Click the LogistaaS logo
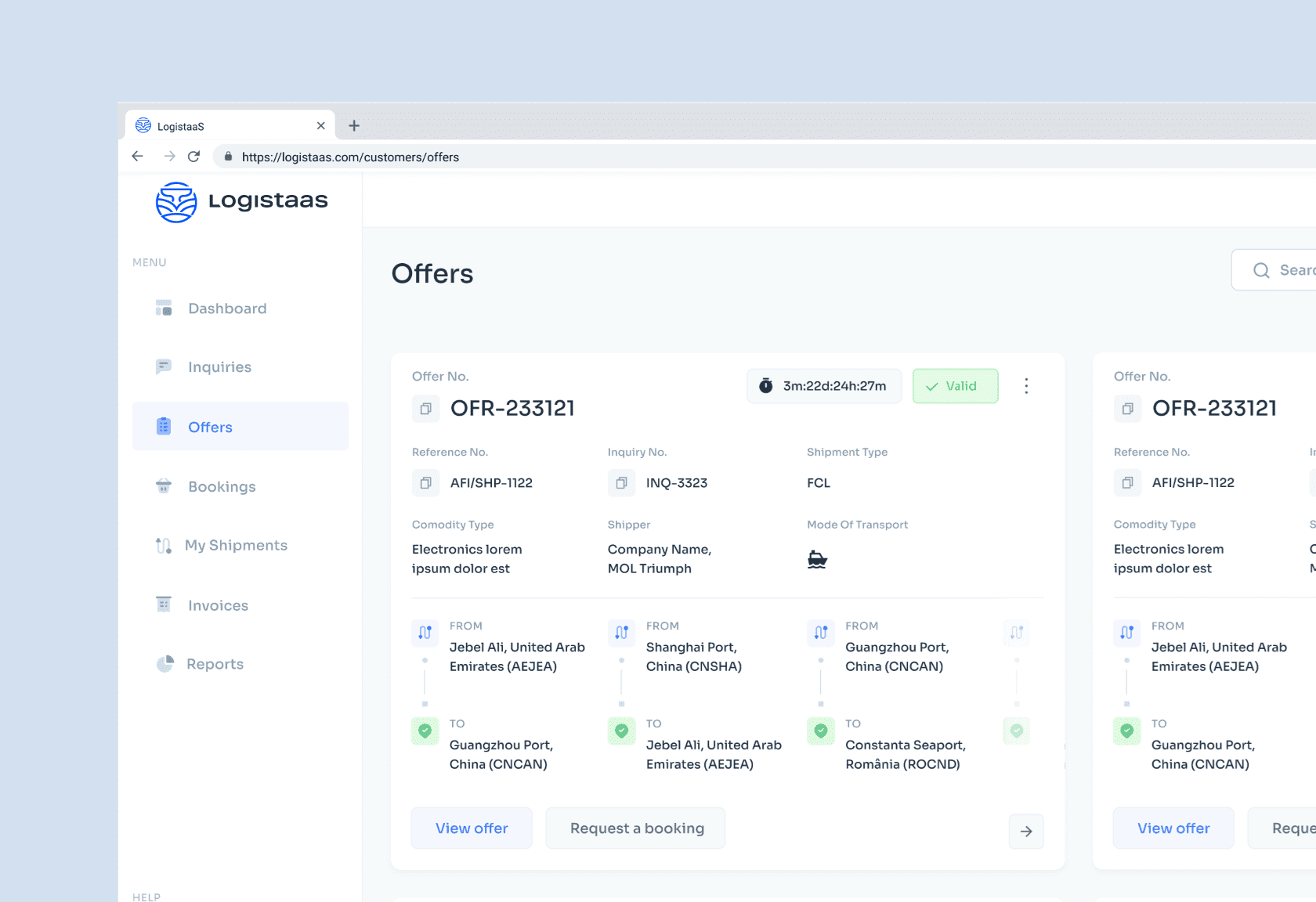The width and height of the screenshot is (1316, 902). click(x=240, y=201)
